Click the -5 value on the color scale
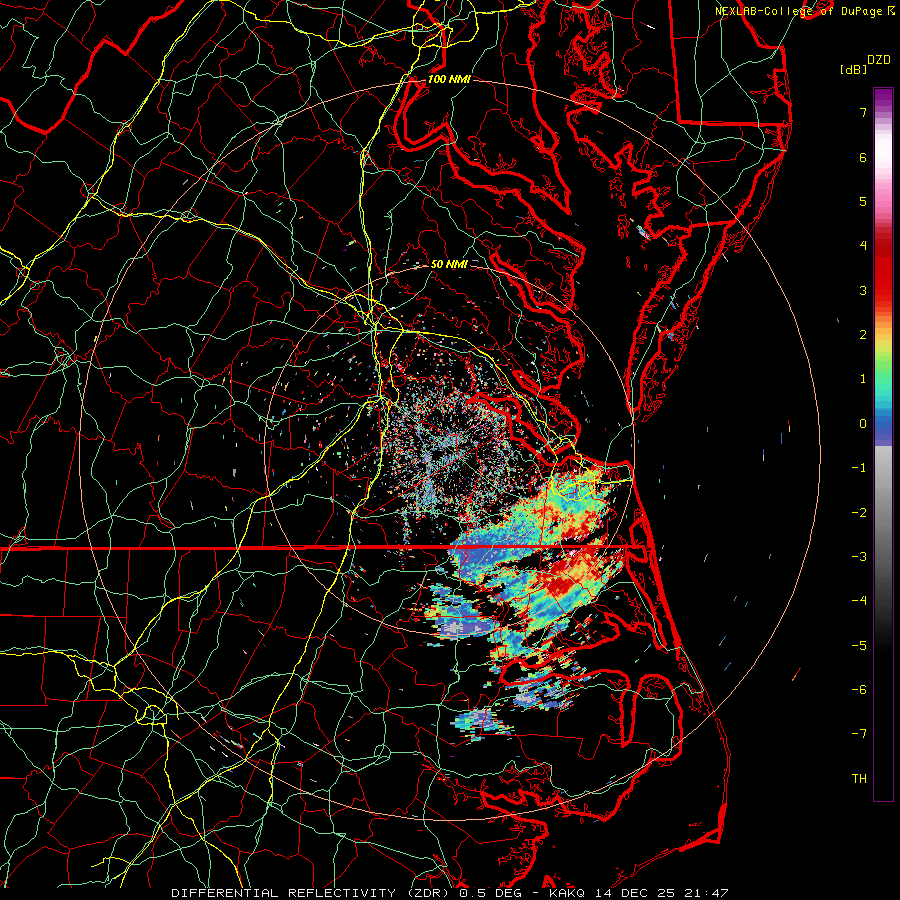Screen dimensions: 900x900 coord(859,646)
